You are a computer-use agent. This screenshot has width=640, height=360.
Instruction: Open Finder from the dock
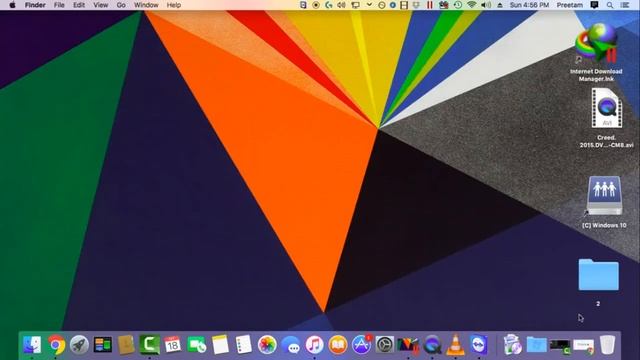point(32,345)
